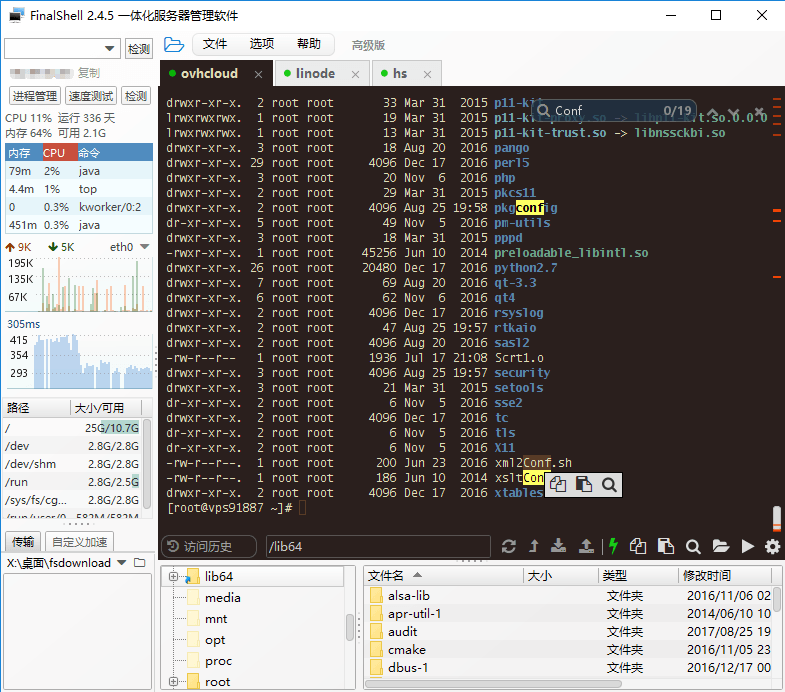Click the upload icon in file toolbar
This screenshot has width=785, height=692.
pos(586,546)
